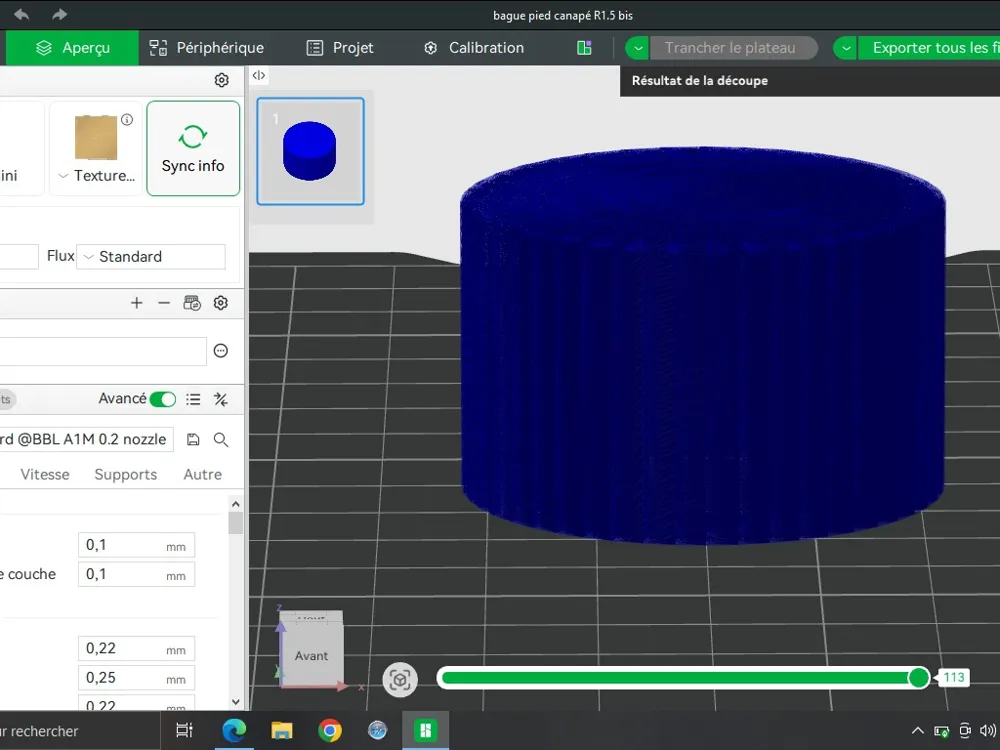Expand the Exporter dropdown arrow
This screenshot has height=750, width=1000.
coord(846,48)
